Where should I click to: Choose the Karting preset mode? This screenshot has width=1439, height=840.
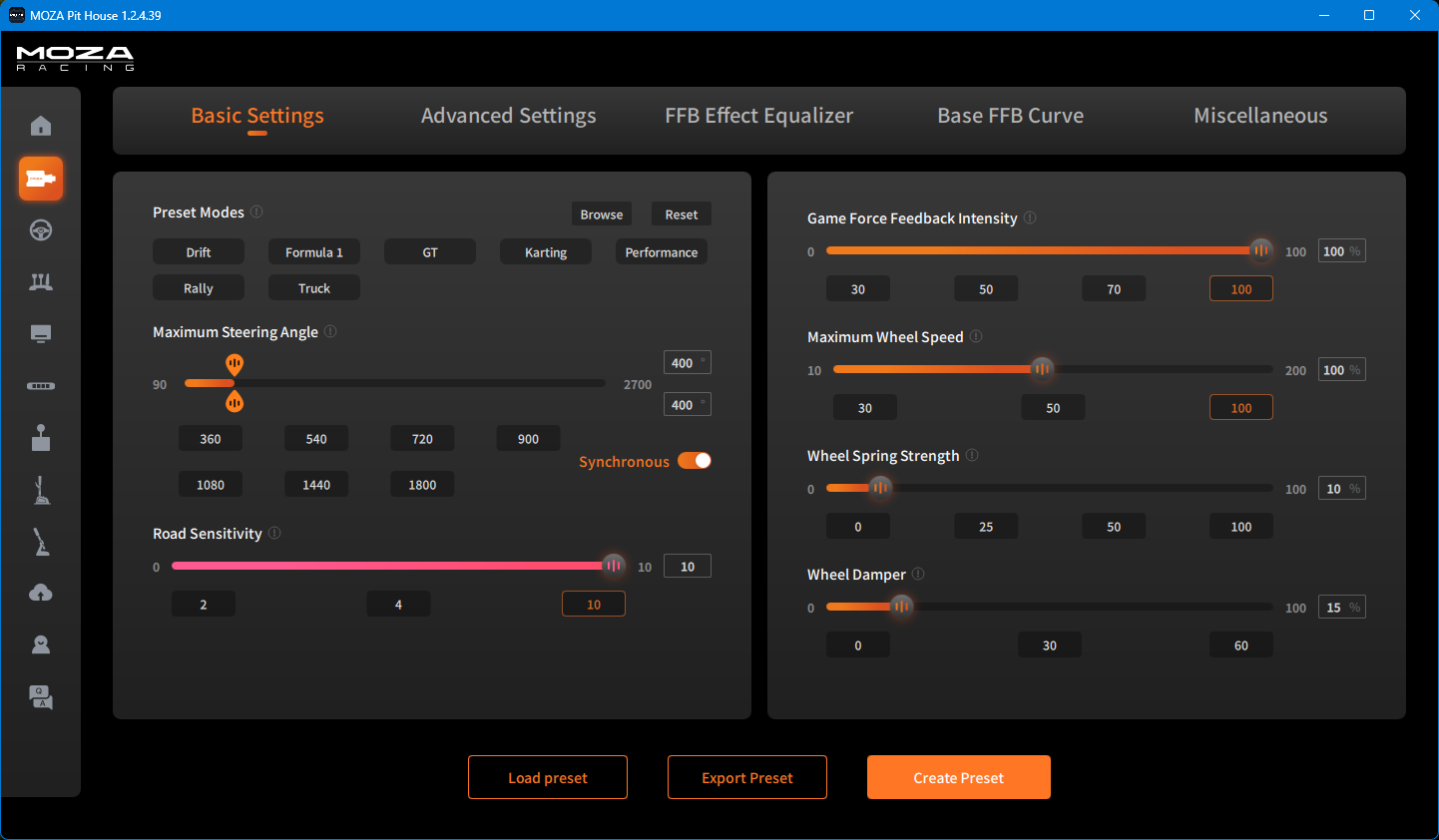[546, 252]
